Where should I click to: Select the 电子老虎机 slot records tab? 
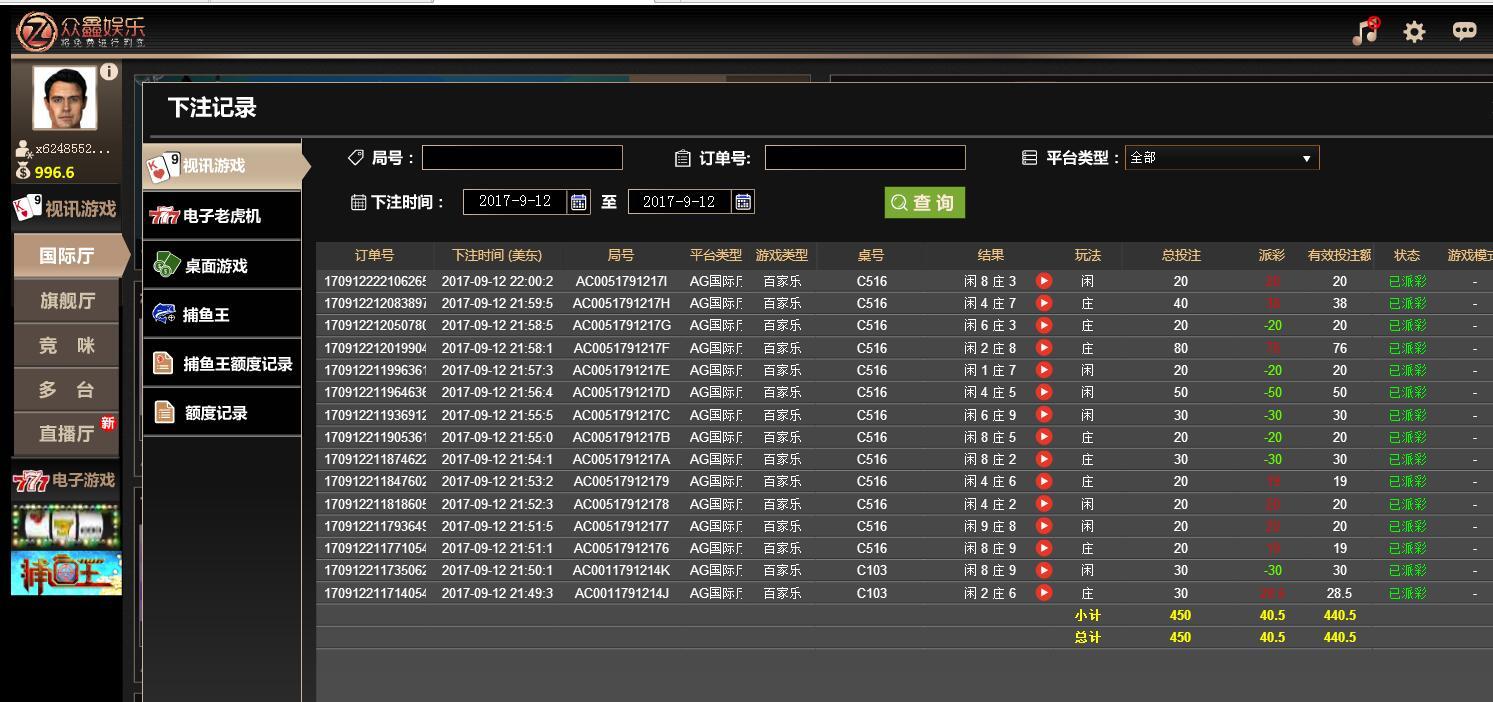221,216
